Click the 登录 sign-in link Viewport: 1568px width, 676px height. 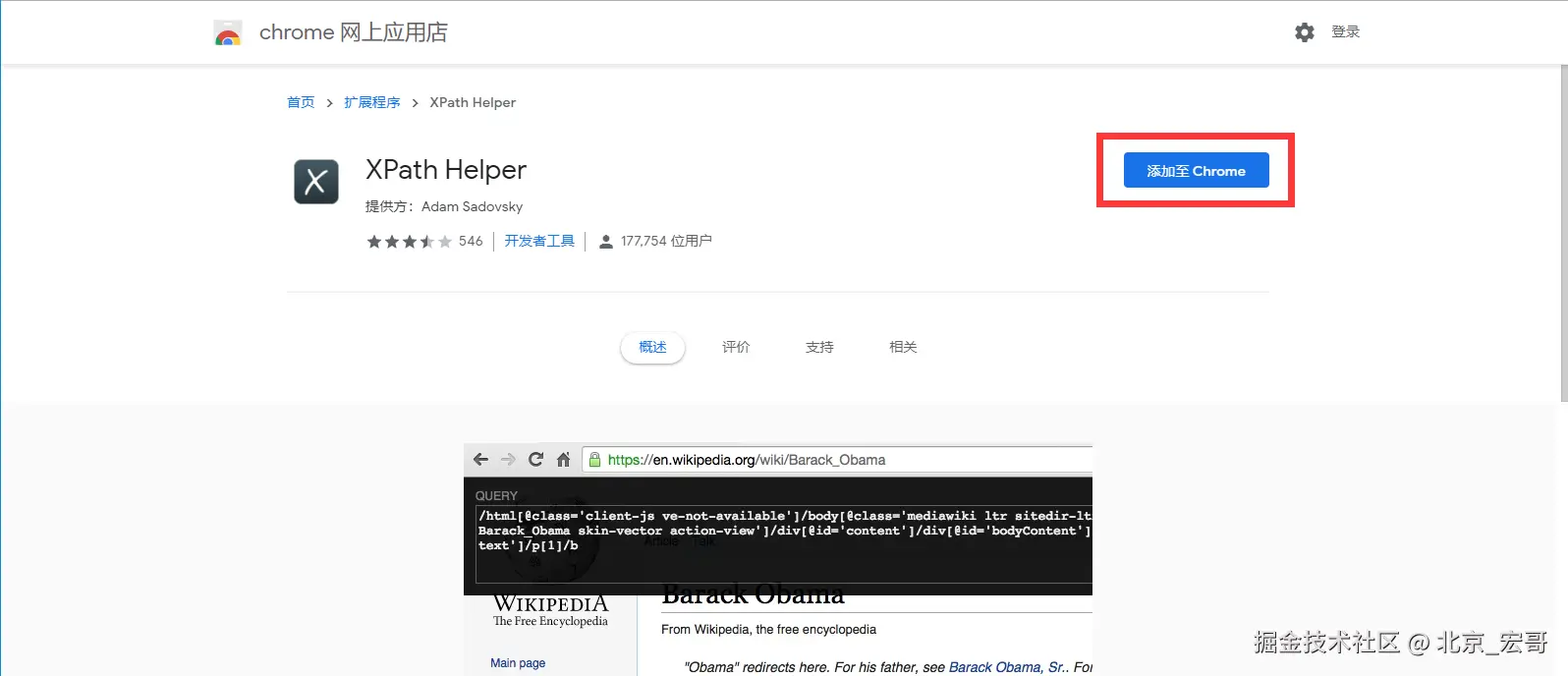(x=1345, y=32)
